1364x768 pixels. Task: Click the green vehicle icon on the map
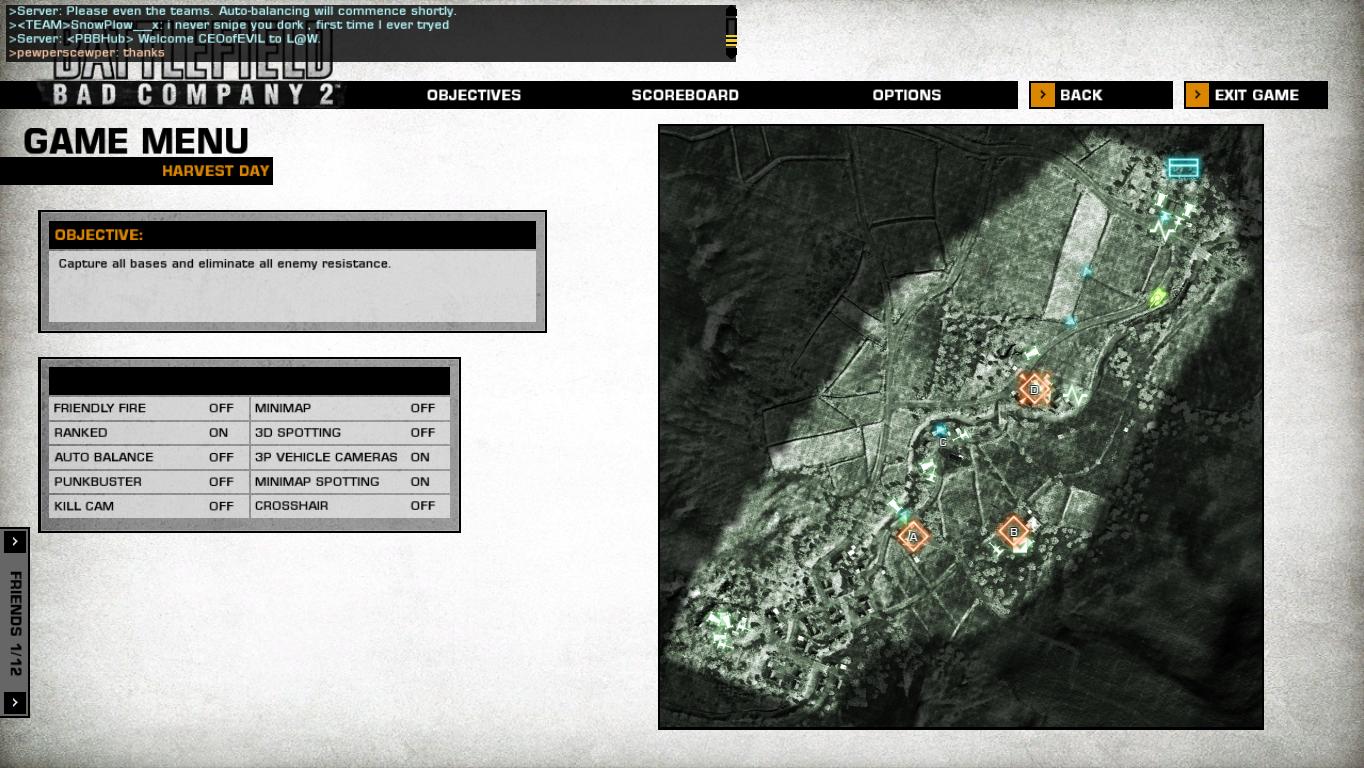[x=1158, y=297]
